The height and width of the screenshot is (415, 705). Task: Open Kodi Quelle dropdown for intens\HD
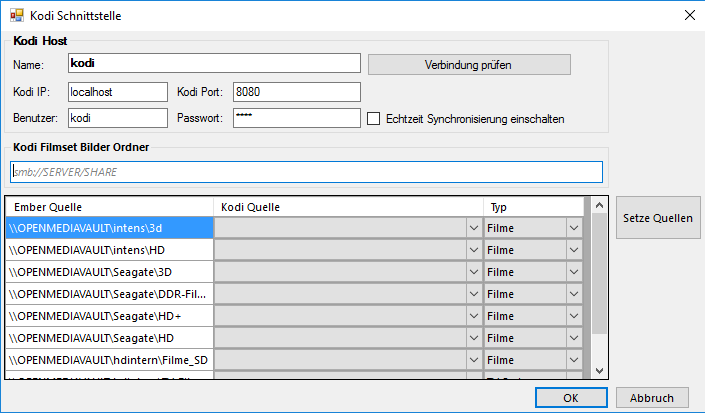pos(473,250)
